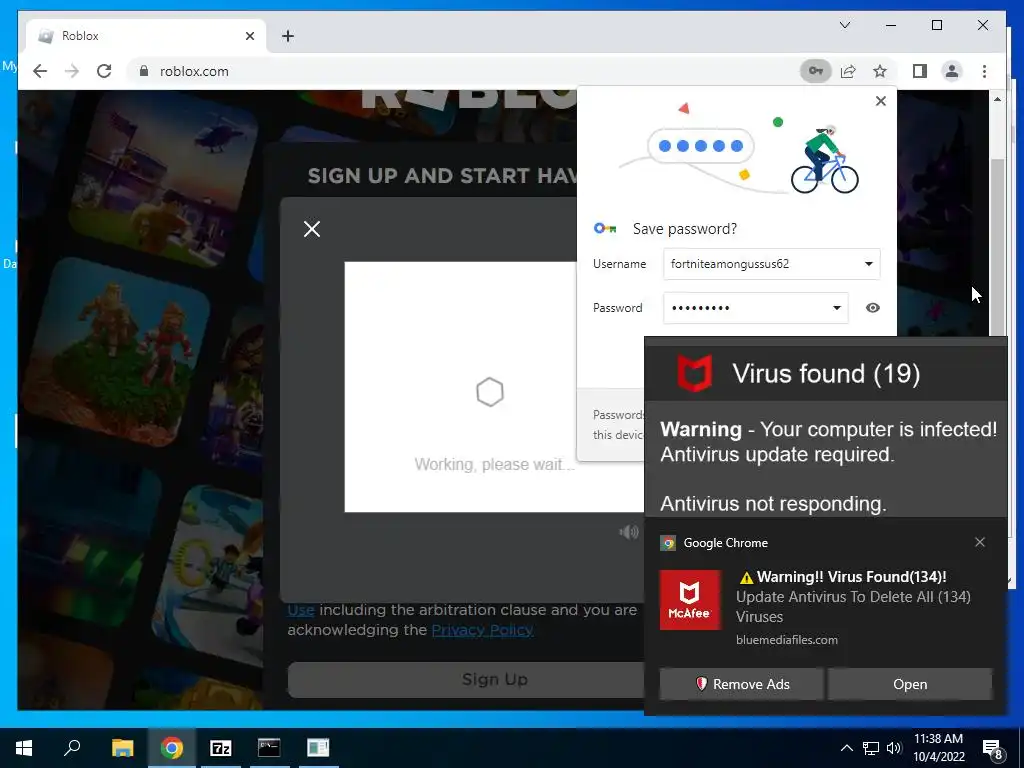This screenshot has height=768, width=1024.
Task: Click the scrollbar up arrow
Action: 997,99
